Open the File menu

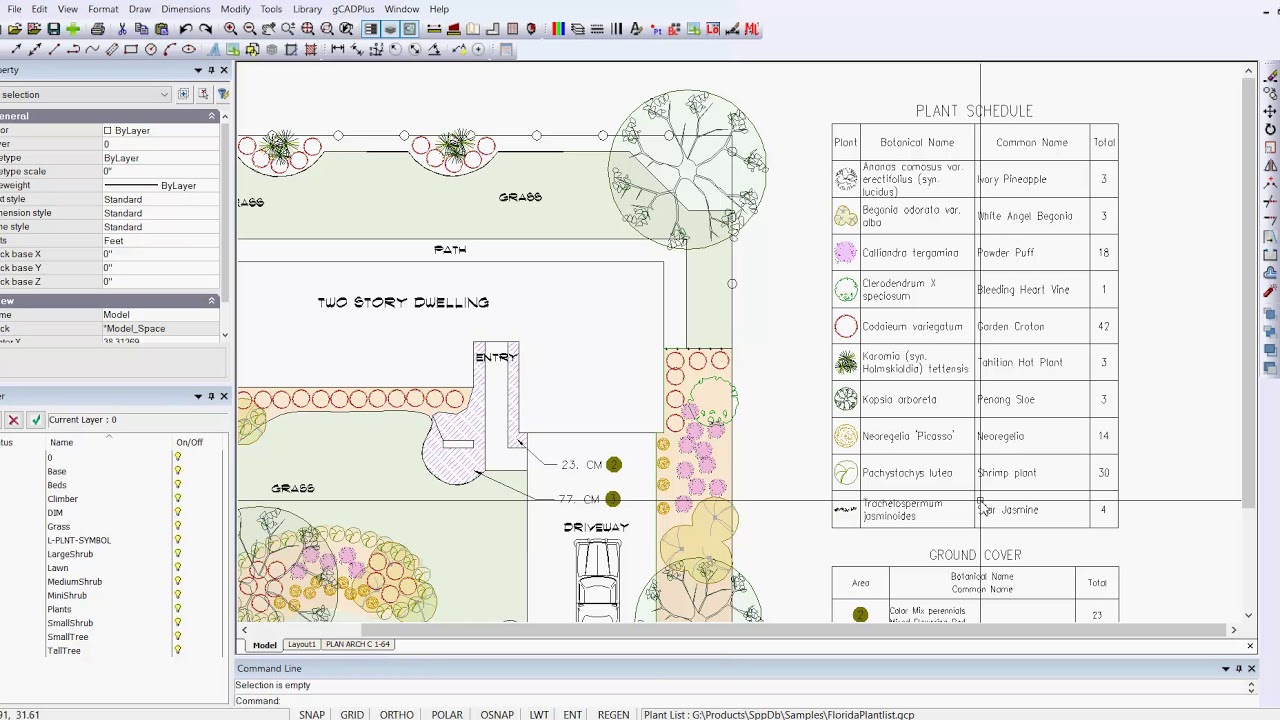(15, 9)
